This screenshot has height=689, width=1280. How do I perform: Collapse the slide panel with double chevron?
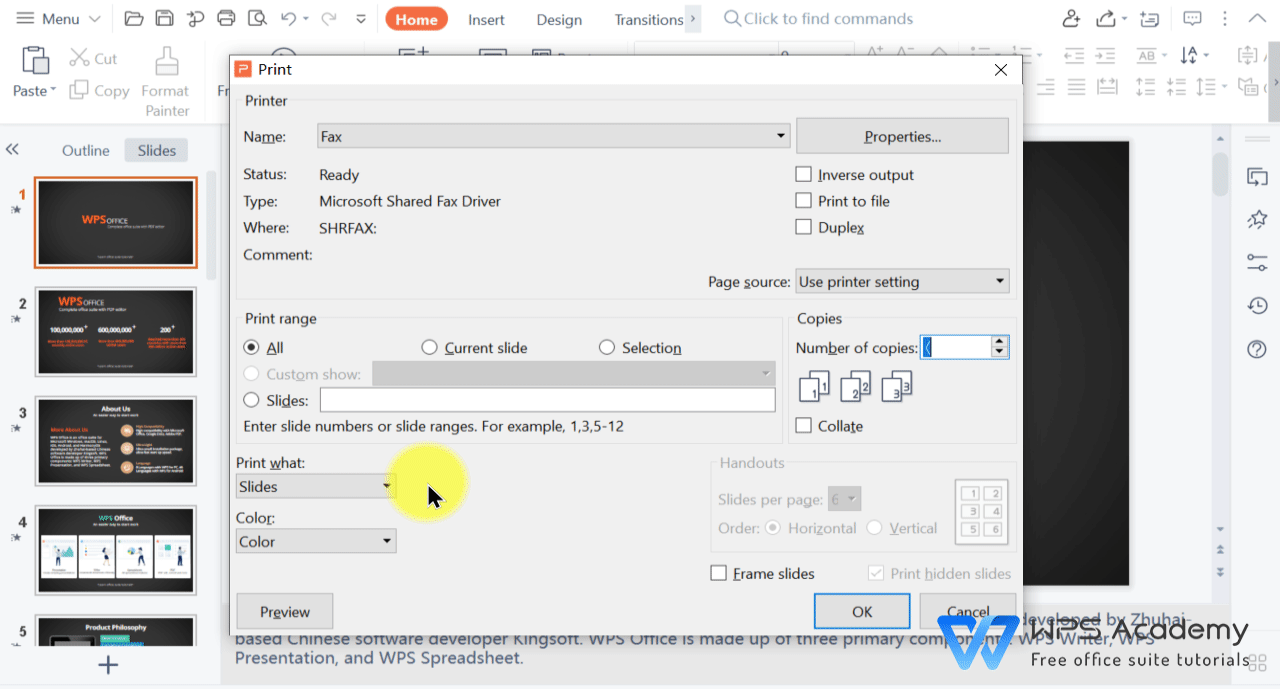12,149
